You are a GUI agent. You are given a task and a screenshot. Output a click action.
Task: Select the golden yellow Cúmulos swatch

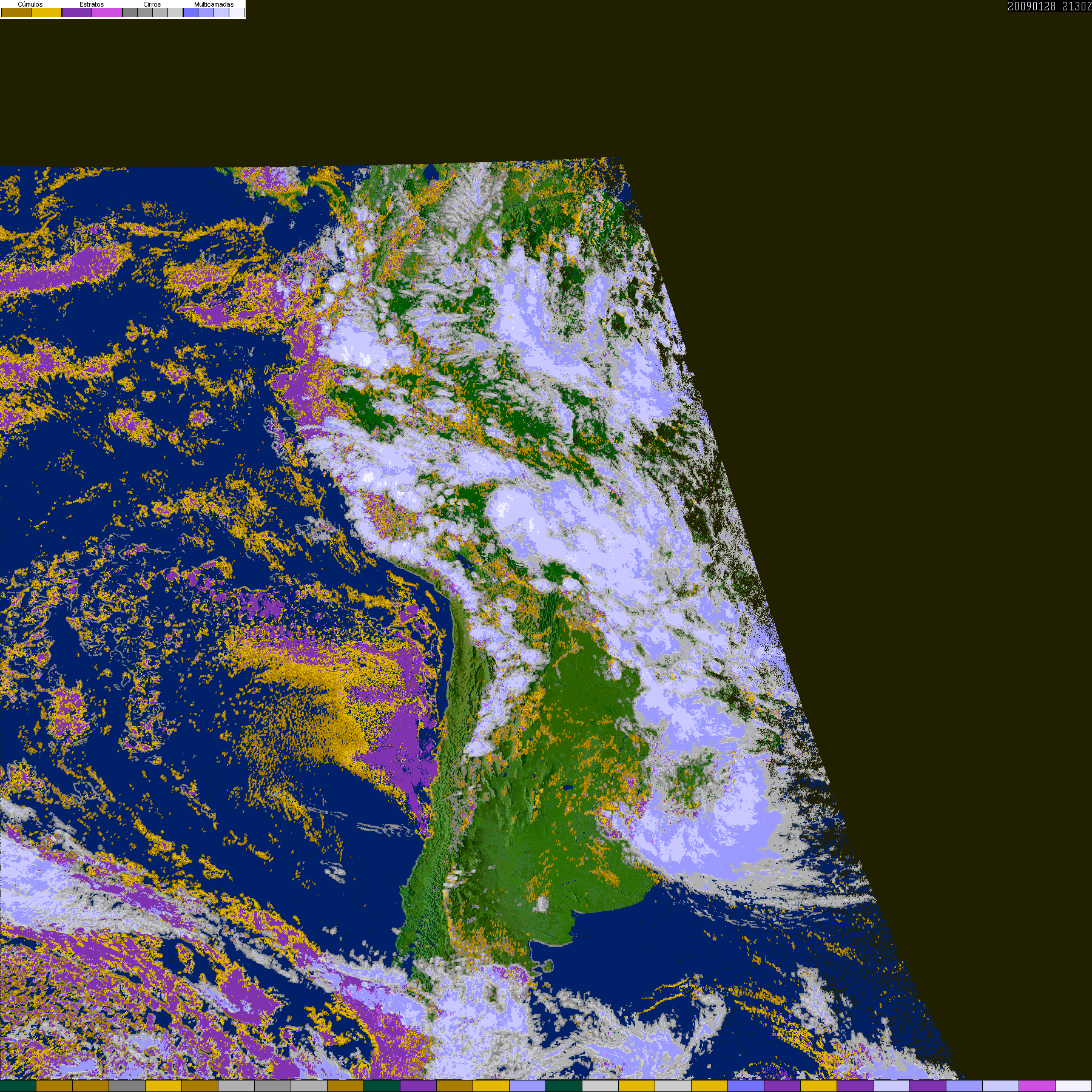point(47,12)
